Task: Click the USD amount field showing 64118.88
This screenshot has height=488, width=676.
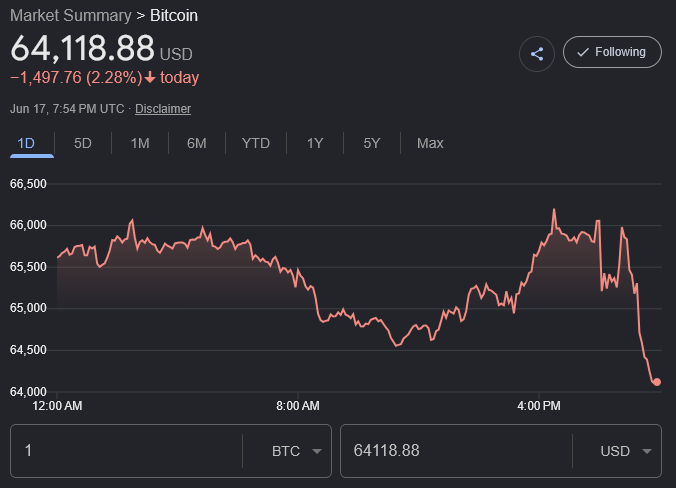Action: pyautogui.click(x=456, y=451)
